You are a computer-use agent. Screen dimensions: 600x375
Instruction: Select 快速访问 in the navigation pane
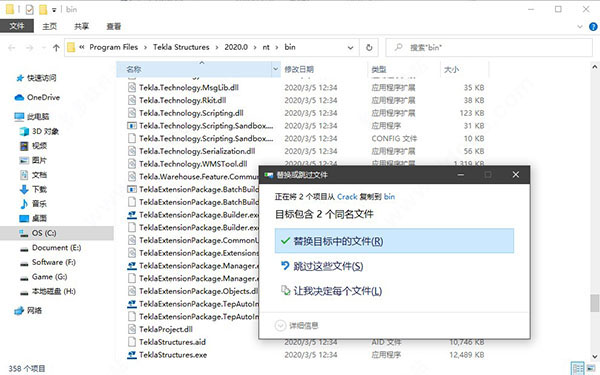pyautogui.click(x=36, y=78)
